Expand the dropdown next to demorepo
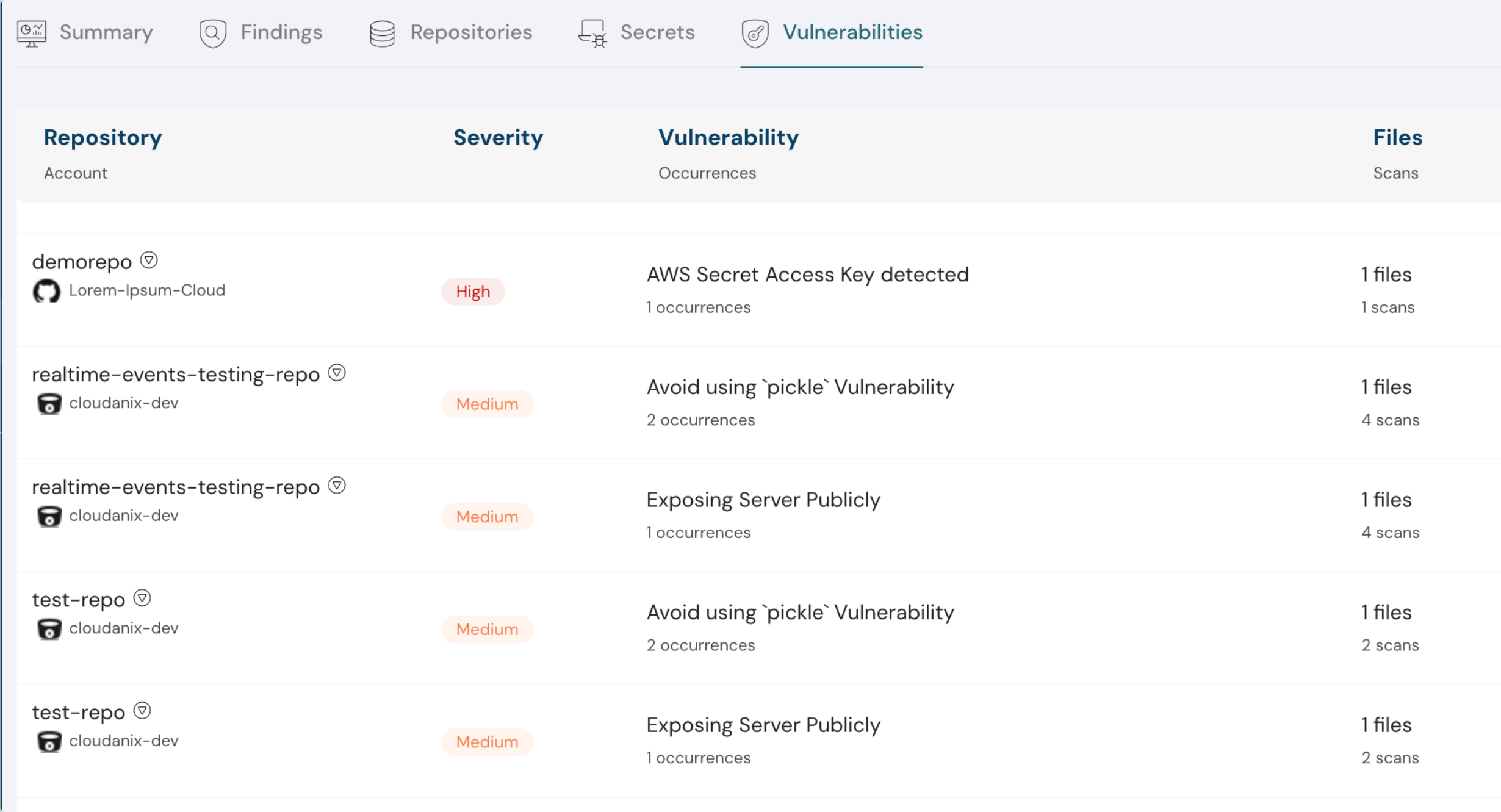This screenshot has height=812, width=1501. tap(149, 259)
